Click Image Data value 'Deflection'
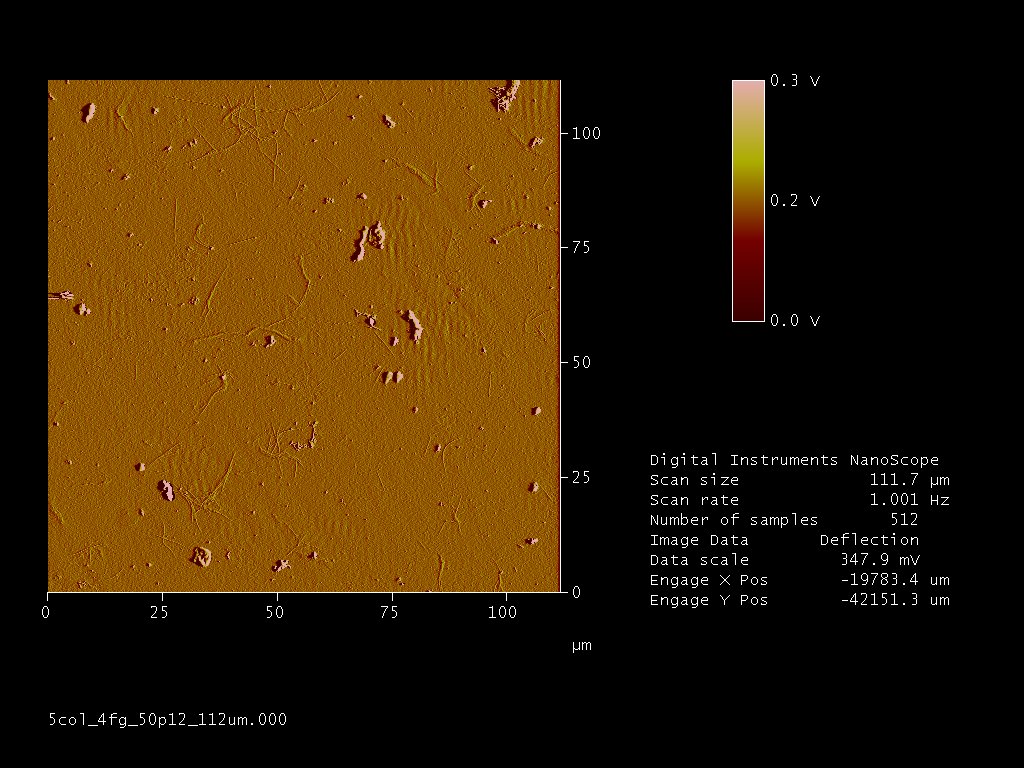The height and width of the screenshot is (768, 1024). coord(869,540)
